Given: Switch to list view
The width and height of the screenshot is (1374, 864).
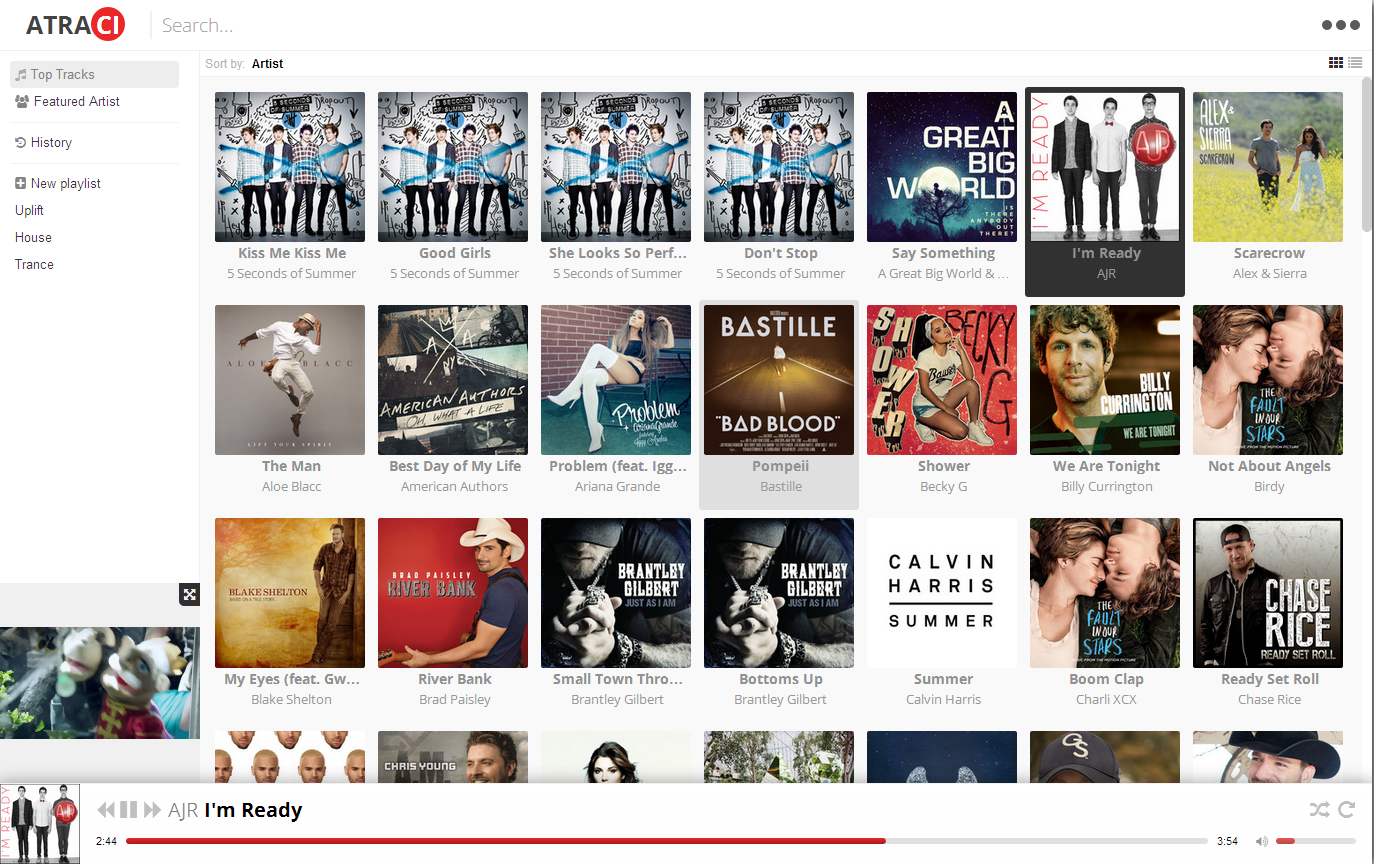Looking at the screenshot, I should [1355, 63].
